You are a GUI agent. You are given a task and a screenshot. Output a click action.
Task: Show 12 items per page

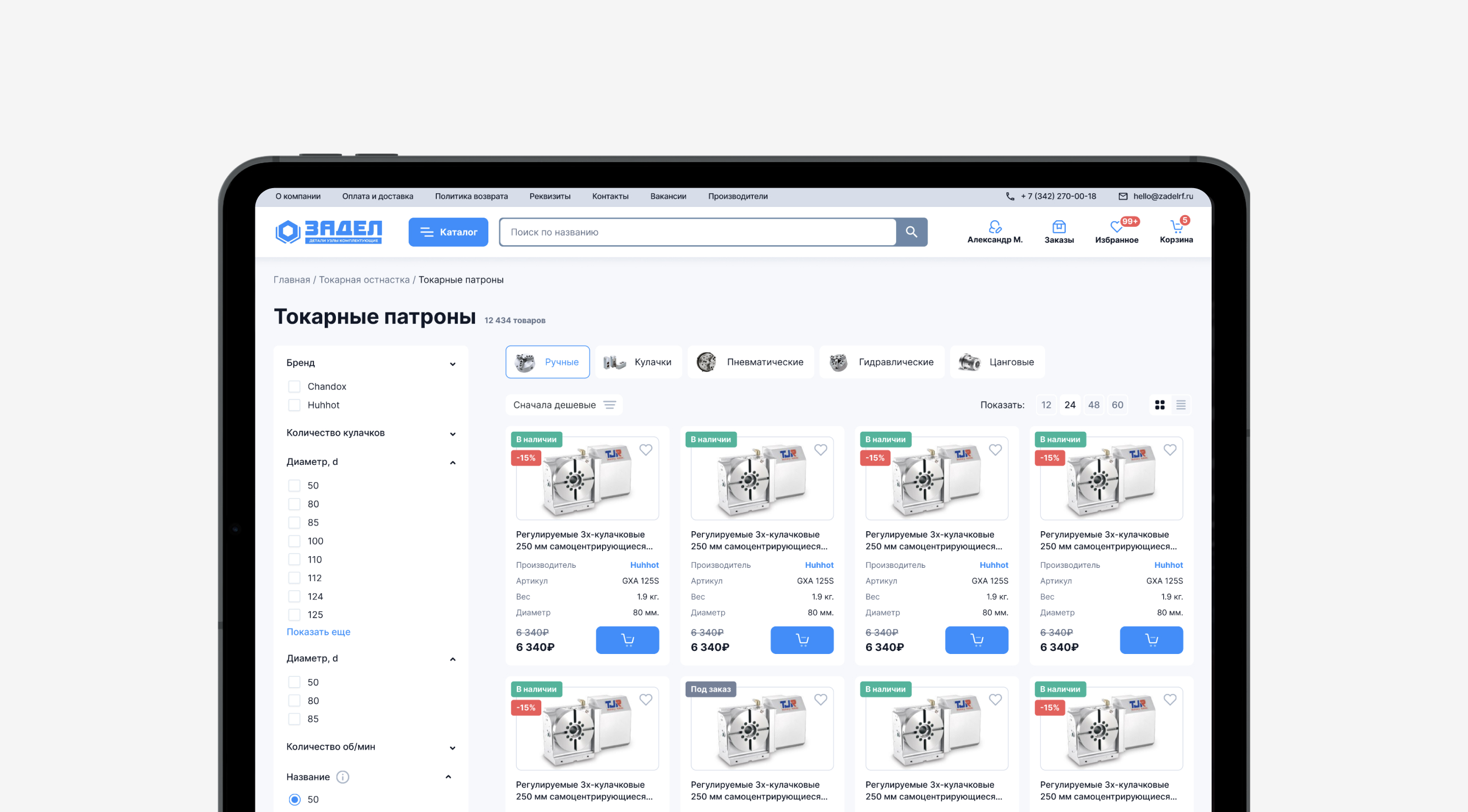point(1046,405)
